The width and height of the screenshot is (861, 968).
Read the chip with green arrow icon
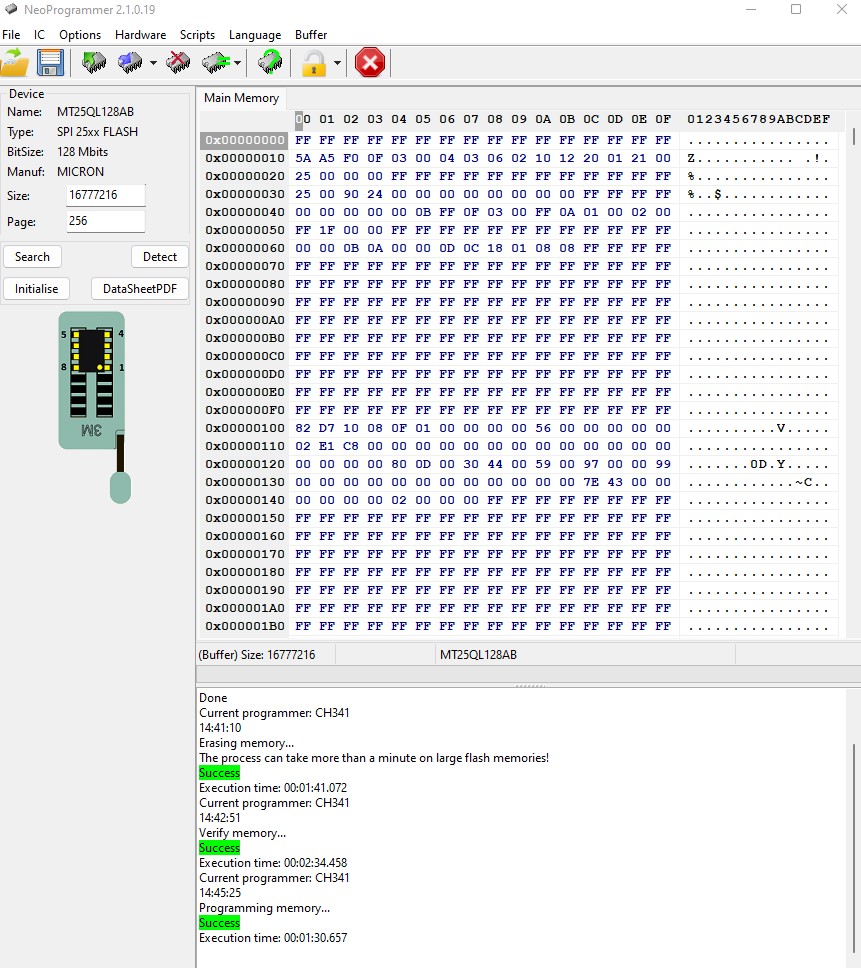click(94, 62)
